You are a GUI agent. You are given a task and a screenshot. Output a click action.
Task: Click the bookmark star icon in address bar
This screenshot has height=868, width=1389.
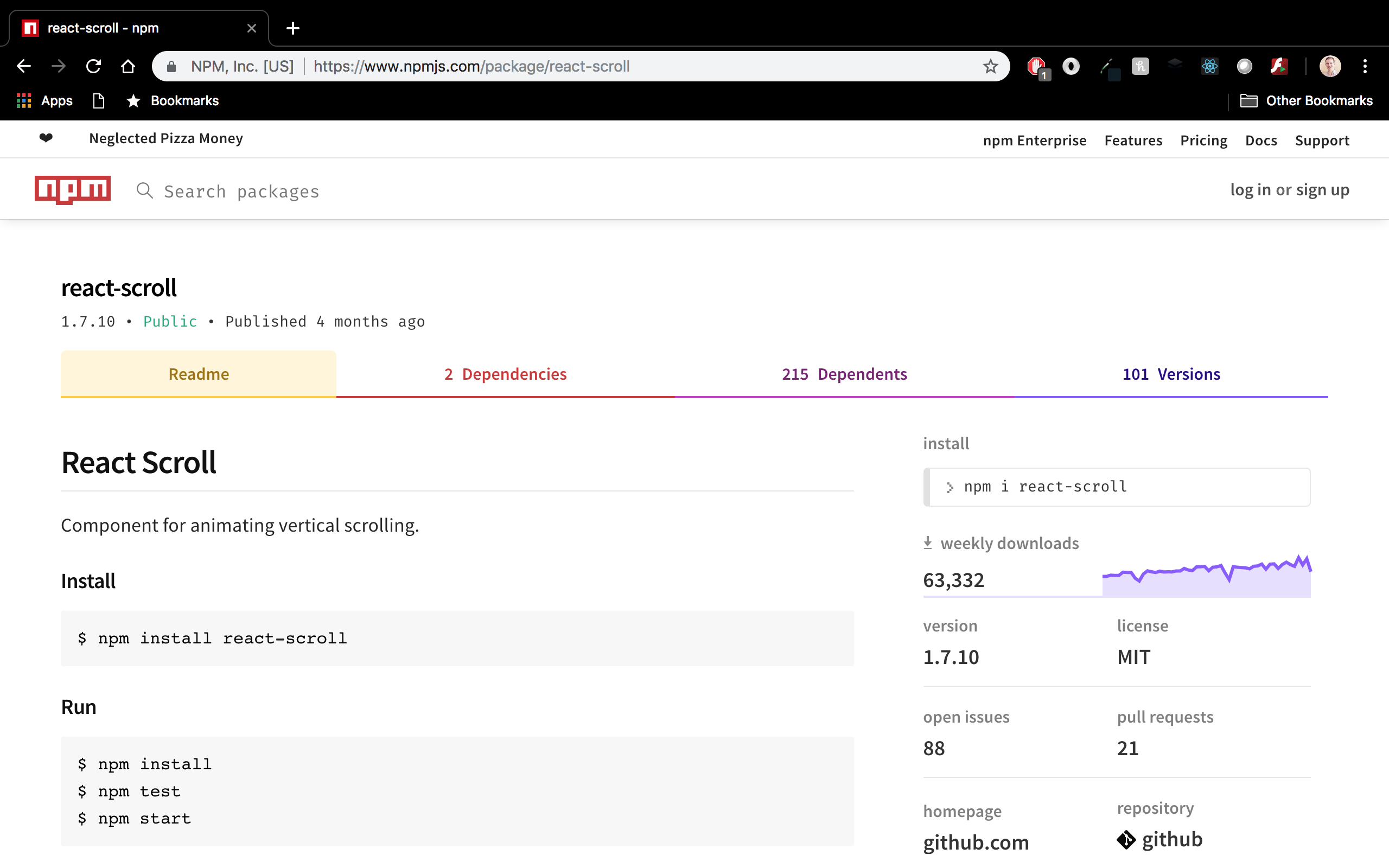pyautogui.click(x=989, y=66)
